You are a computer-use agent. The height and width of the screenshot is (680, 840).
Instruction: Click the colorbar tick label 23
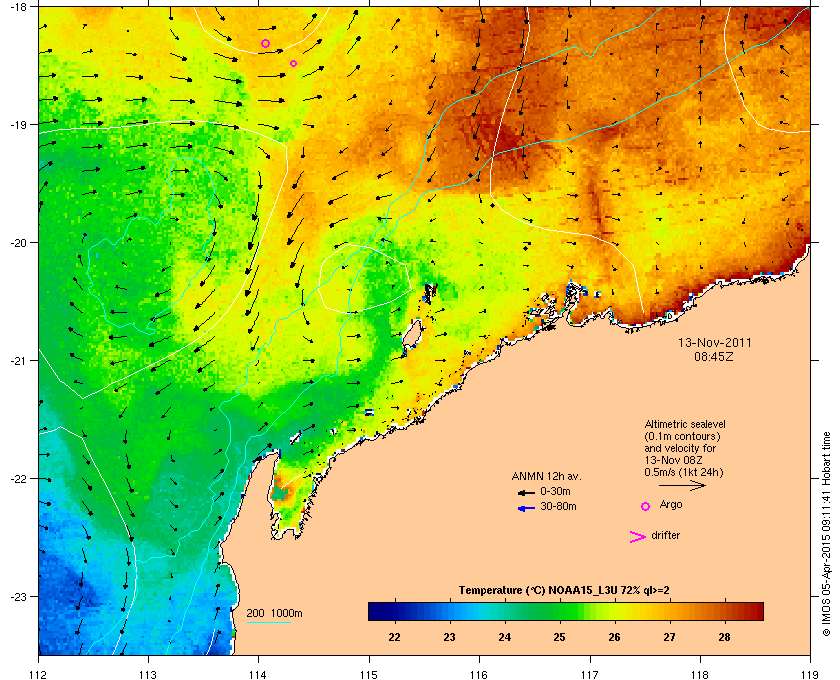[449, 637]
